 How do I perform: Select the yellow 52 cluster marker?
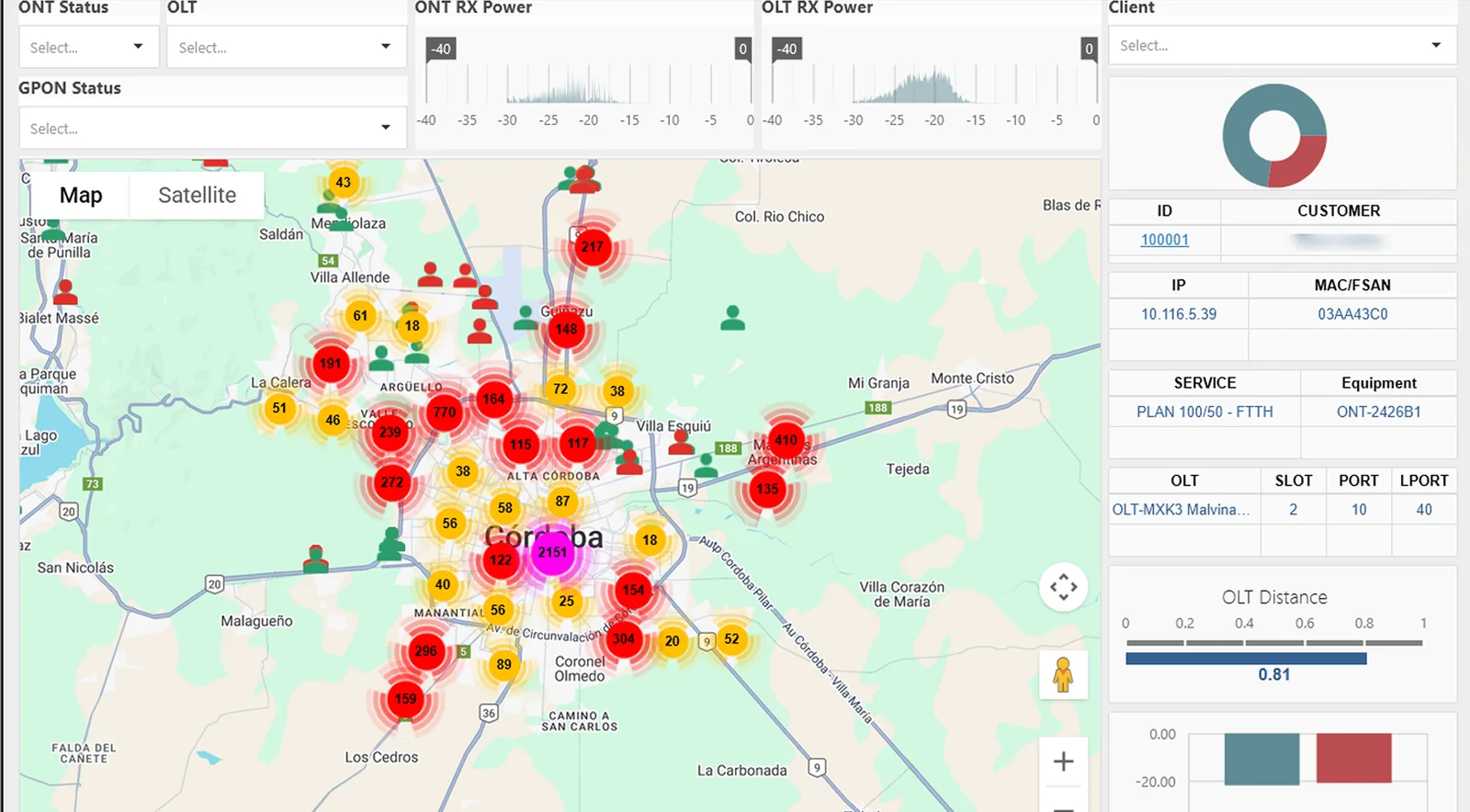click(x=731, y=638)
